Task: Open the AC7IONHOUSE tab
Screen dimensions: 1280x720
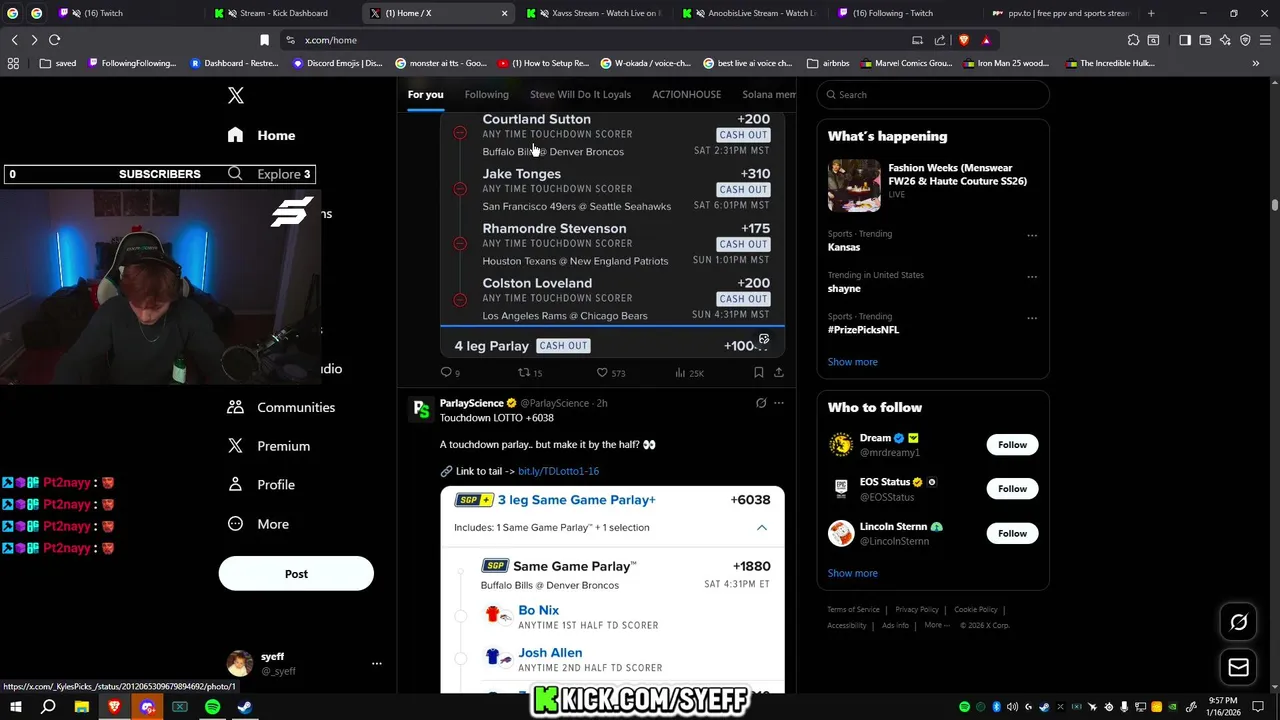Action: click(x=687, y=95)
